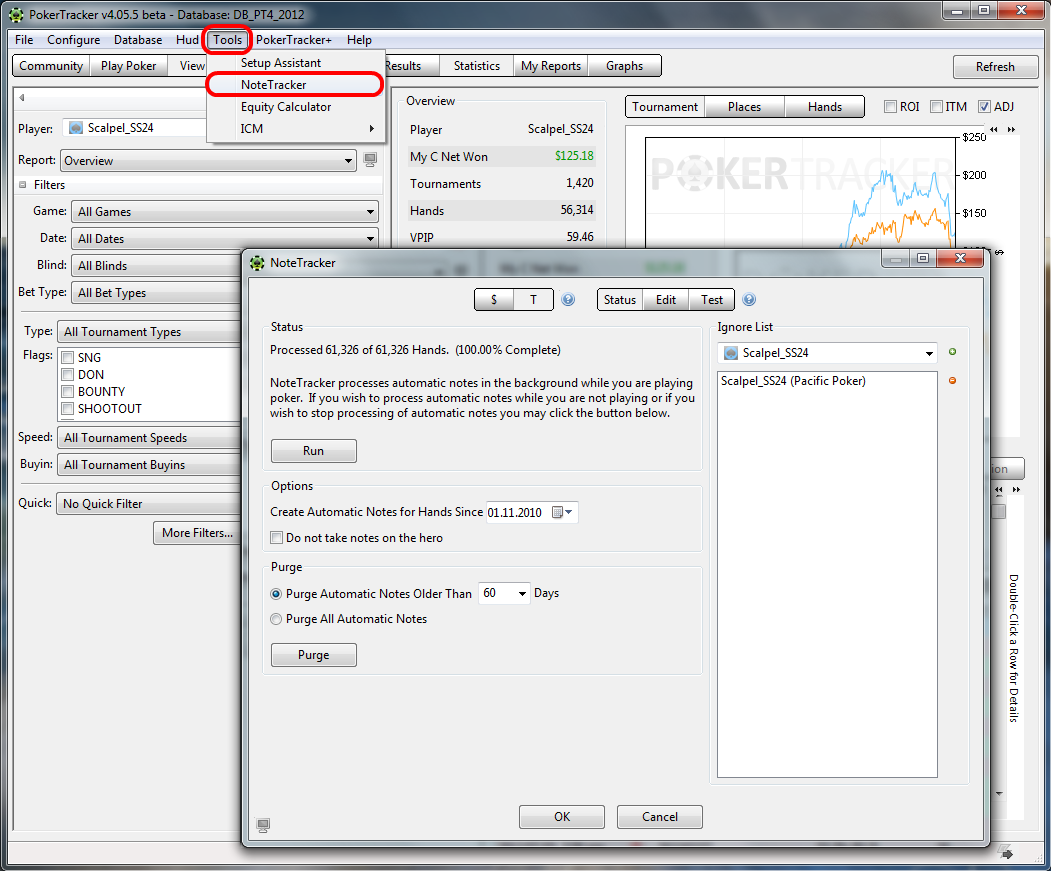The width and height of the screenshot is (1051, 871).
Task: Enable Do not take notes on the hero
Action: [x=276, y=538]
